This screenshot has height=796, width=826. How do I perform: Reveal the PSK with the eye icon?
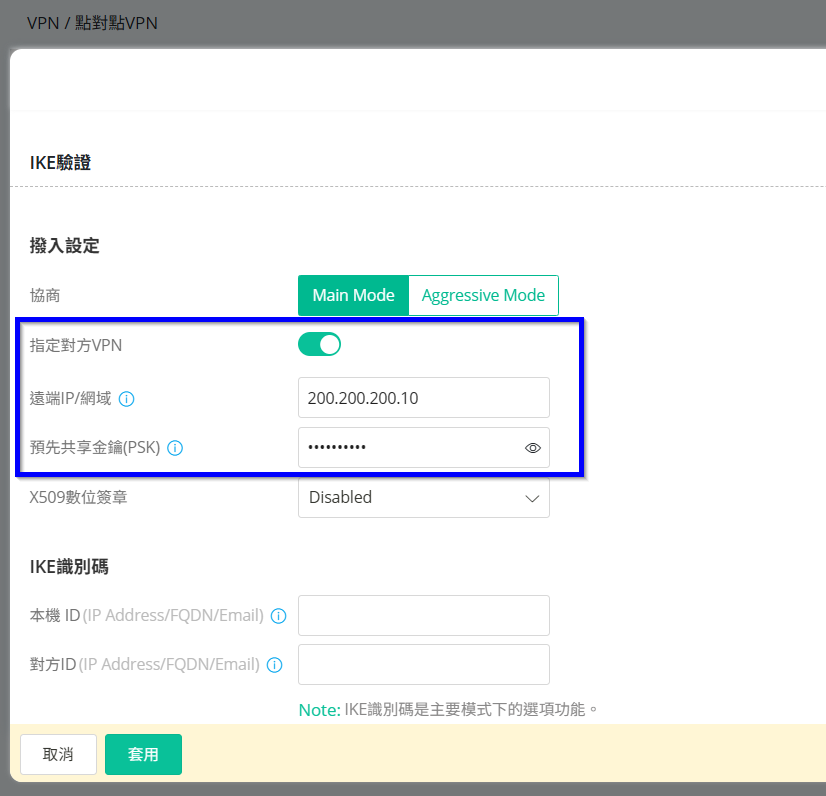pos(533,448)
